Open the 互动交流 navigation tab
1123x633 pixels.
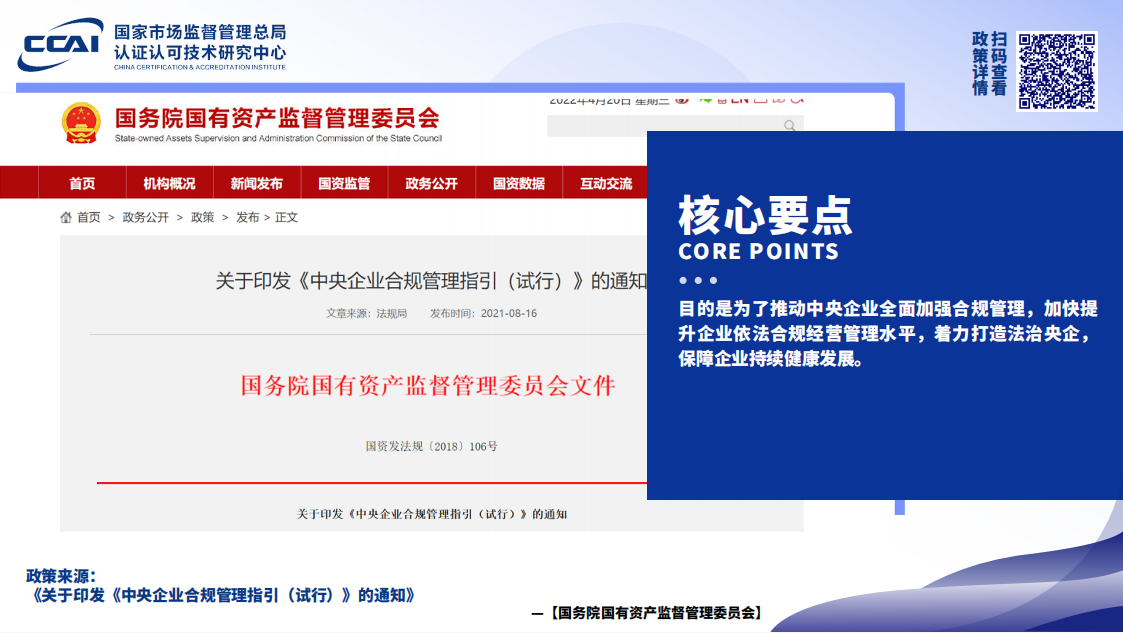(606, 183)
